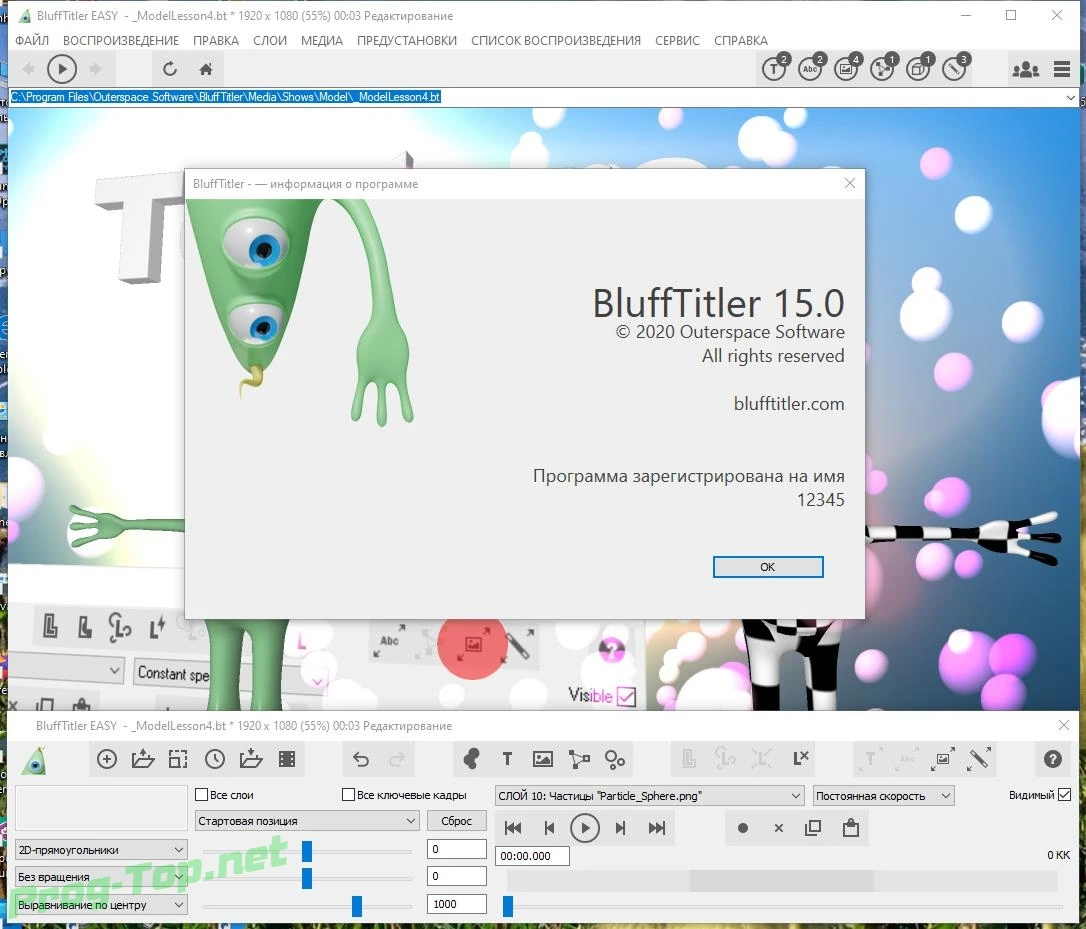Viewport: 1086px width, 929px height.
Task: Click the copy keyframe icon
Action: click(x=814, y=827)
